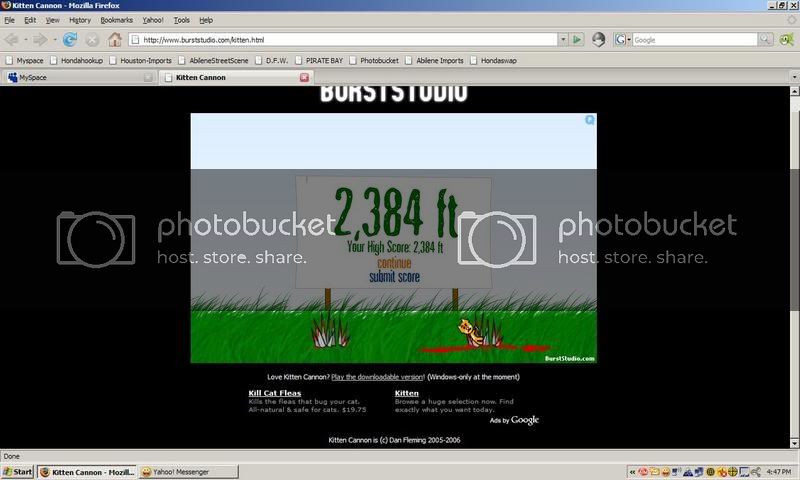This screenshot has width=800, height=480.
Task: Open the Play the downloadable version link
Action: pos(377,377)
